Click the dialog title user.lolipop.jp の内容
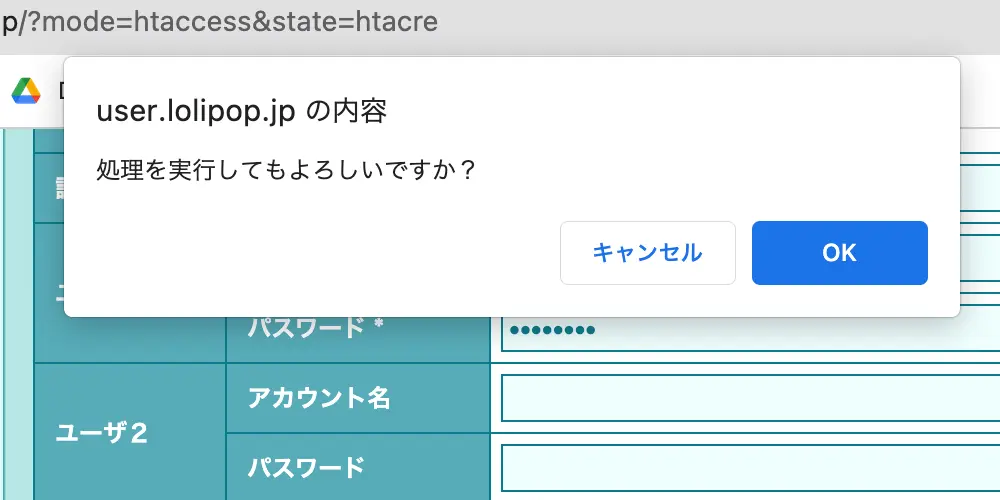 point(241,112)
